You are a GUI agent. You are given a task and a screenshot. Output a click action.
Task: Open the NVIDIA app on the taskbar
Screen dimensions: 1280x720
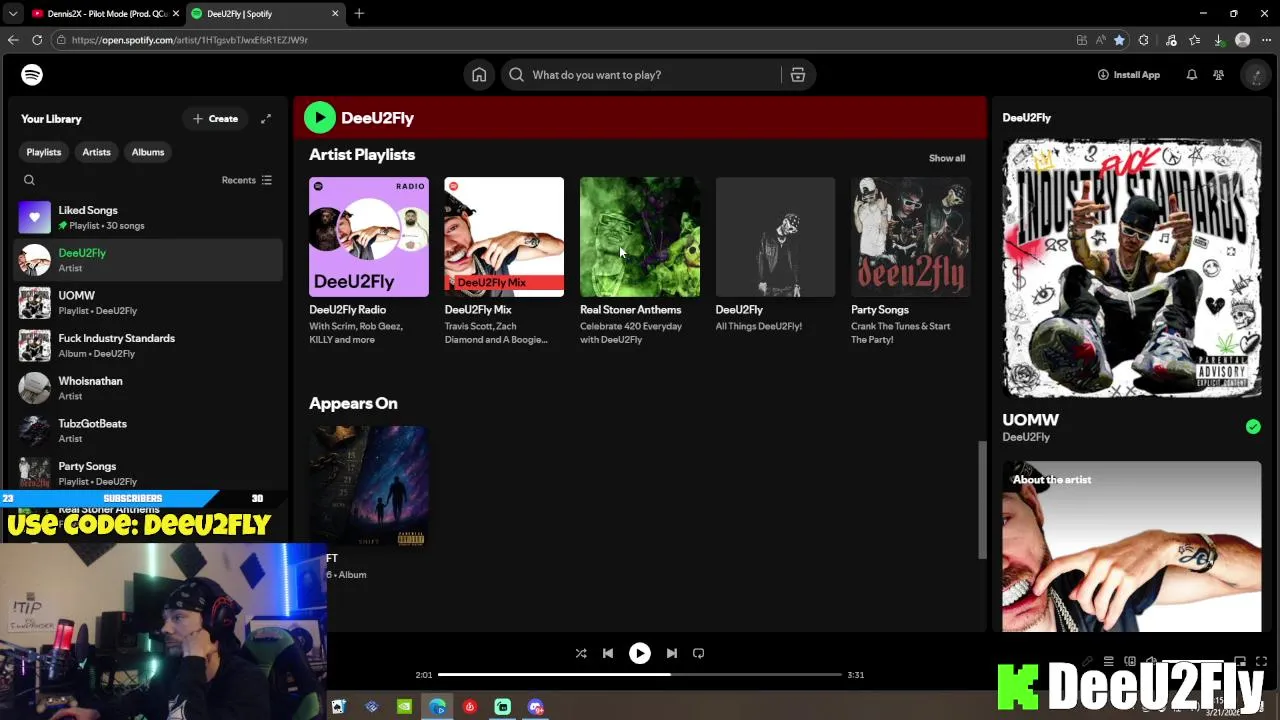coord(404,707)
